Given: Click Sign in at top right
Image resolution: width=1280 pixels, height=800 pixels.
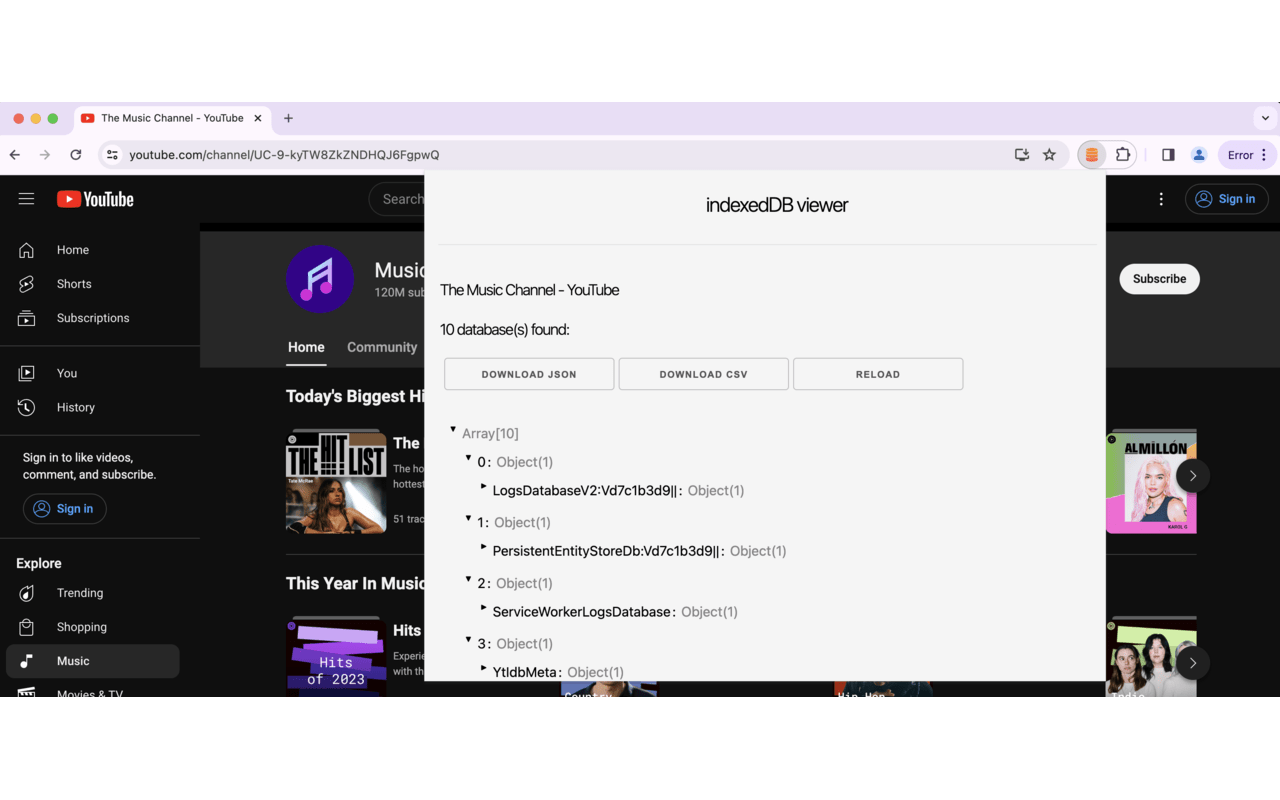Looking at the screenshot, I should tap(1226, 199).
